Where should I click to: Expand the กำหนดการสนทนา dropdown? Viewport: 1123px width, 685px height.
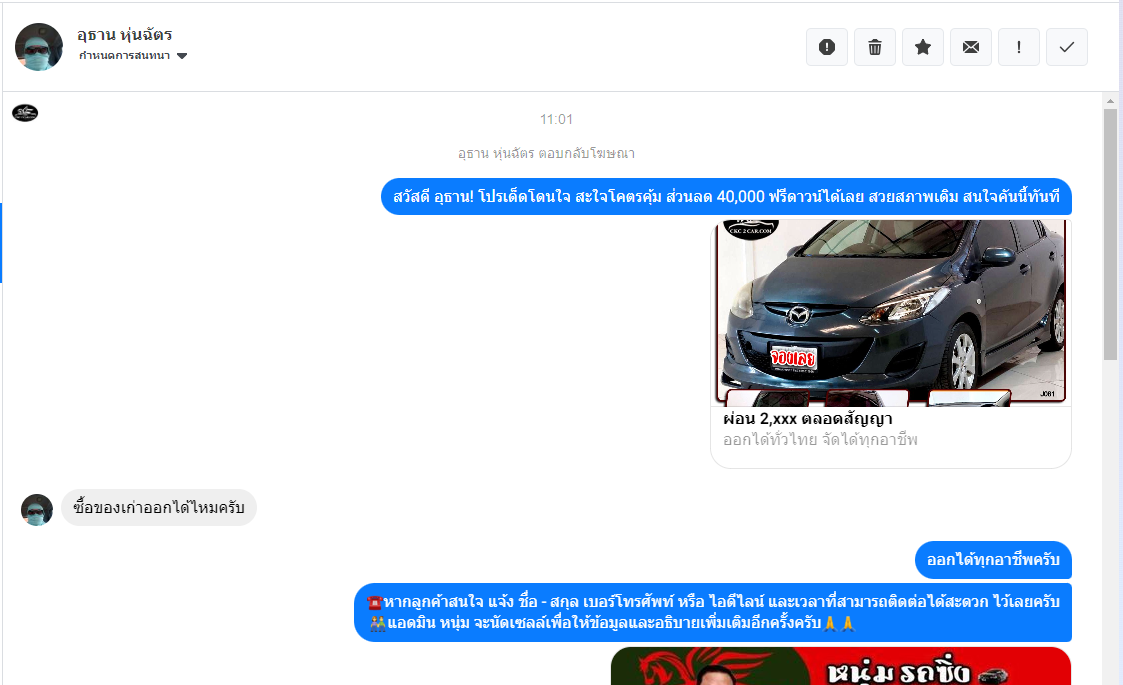(134, 56)
